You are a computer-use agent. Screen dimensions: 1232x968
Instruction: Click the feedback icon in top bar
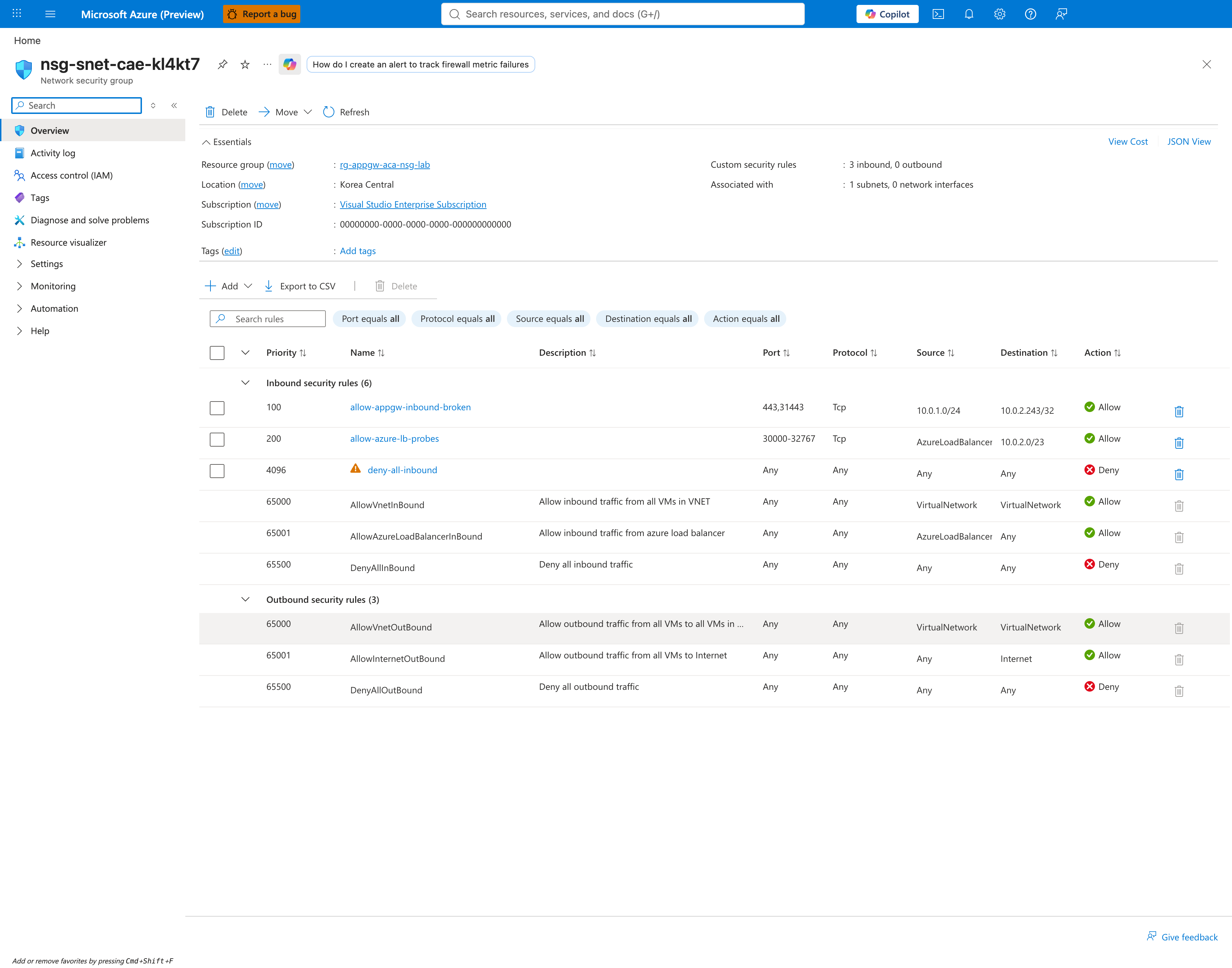tap(1061, 14)
